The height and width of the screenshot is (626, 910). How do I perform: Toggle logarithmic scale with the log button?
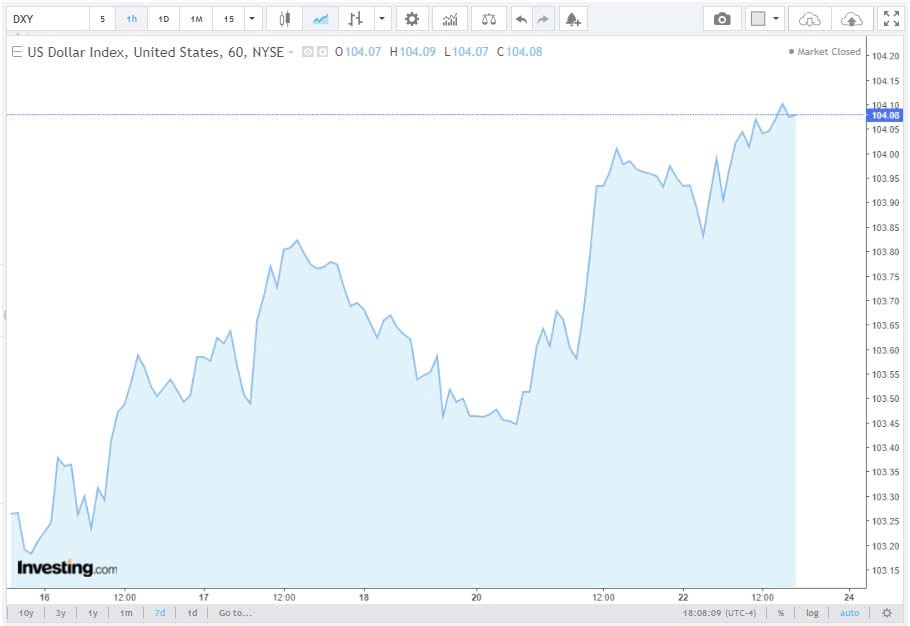point(812,613)
